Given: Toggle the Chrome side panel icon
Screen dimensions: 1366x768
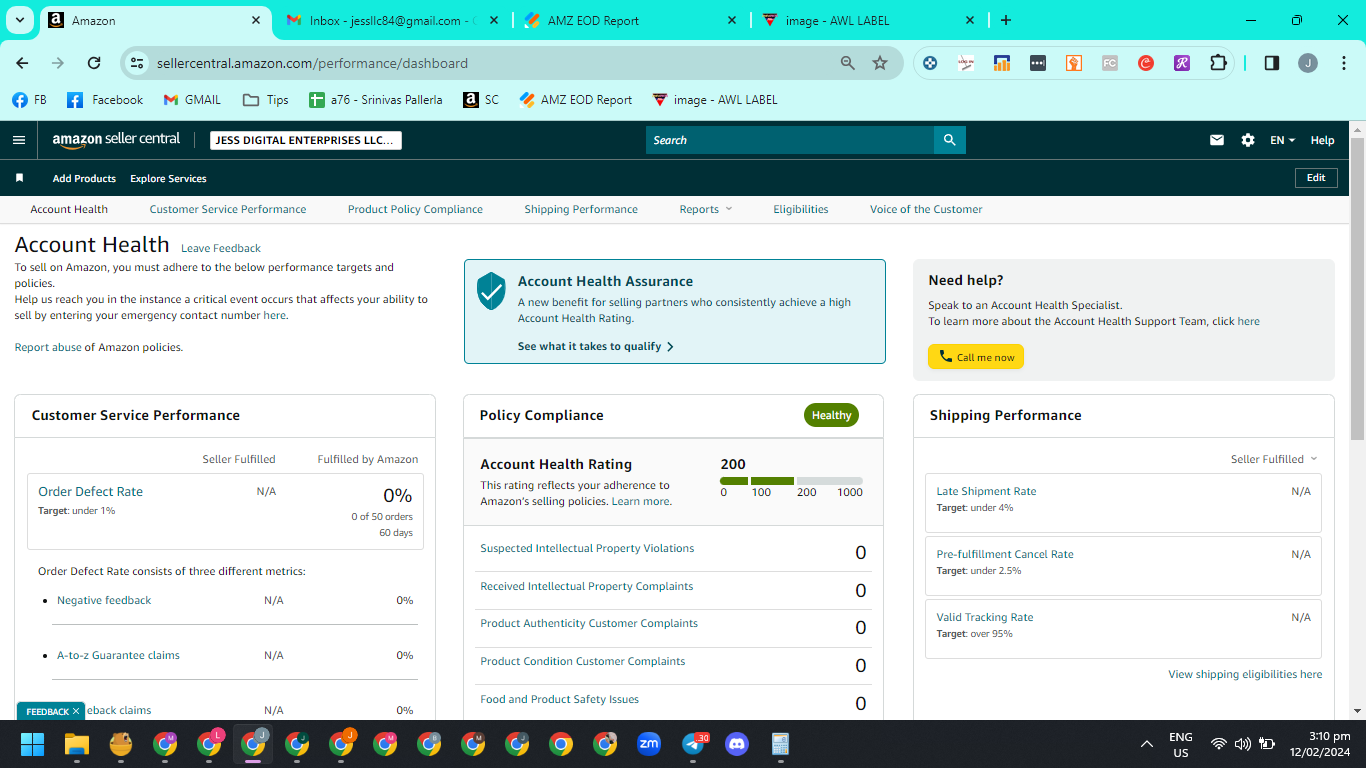Looking at the screenshot, I should pos(1272,63).
